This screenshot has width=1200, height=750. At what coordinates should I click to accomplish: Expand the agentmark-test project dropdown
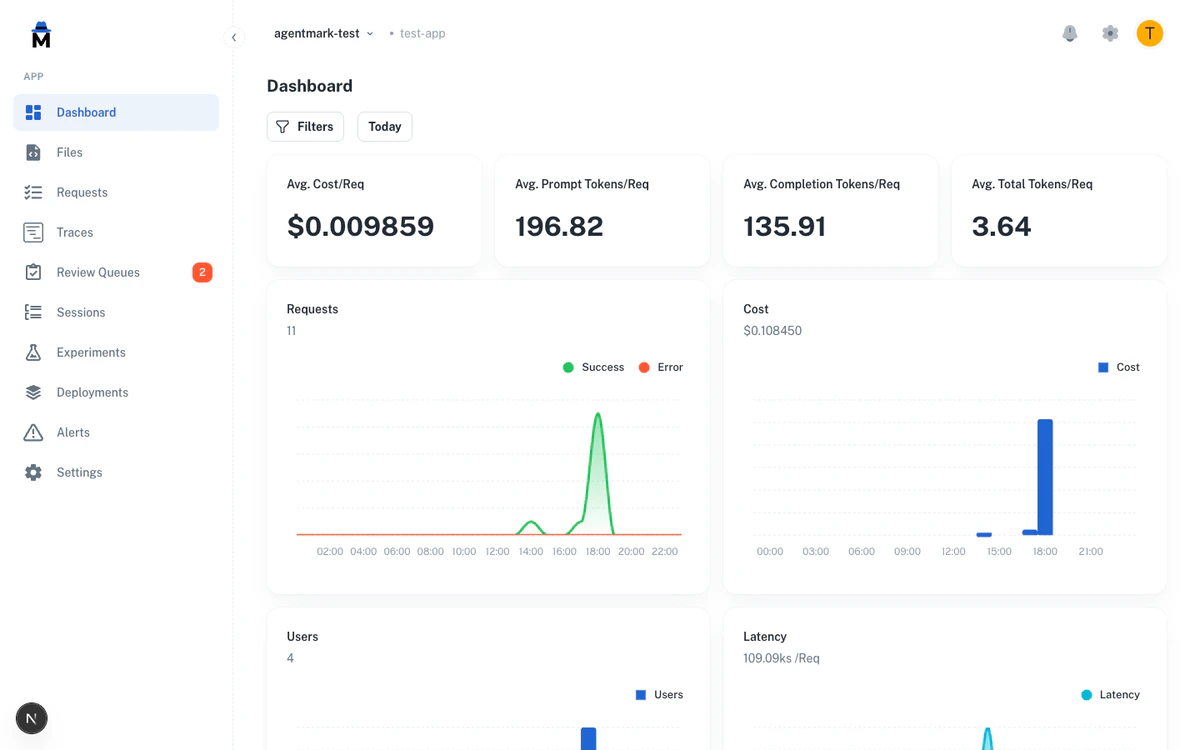pyautogui.click(x=322, y=33)
